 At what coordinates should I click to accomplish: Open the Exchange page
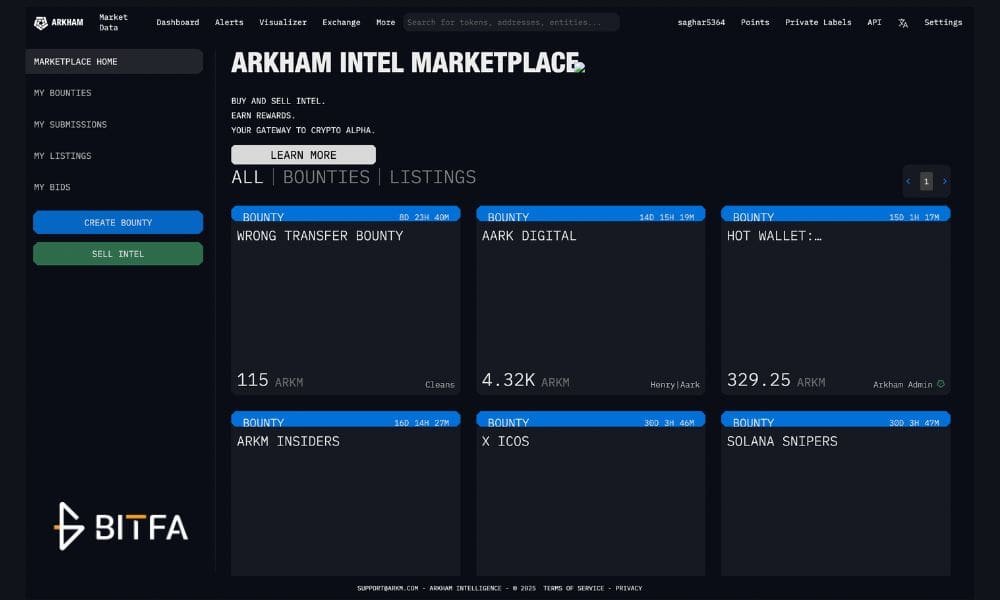(x=341, y=22)
